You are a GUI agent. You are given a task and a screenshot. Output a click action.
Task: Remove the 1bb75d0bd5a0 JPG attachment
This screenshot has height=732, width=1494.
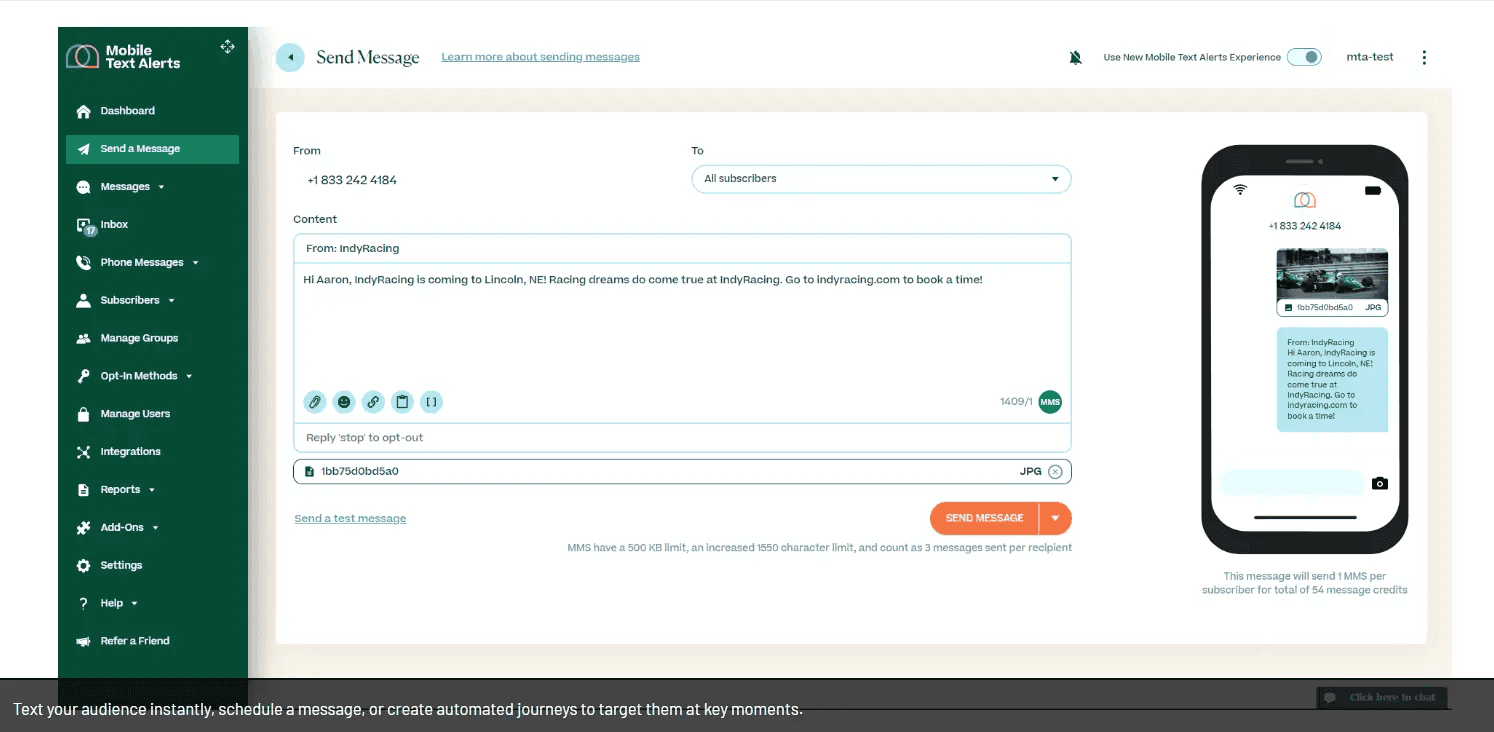[x=1055, y=471]
